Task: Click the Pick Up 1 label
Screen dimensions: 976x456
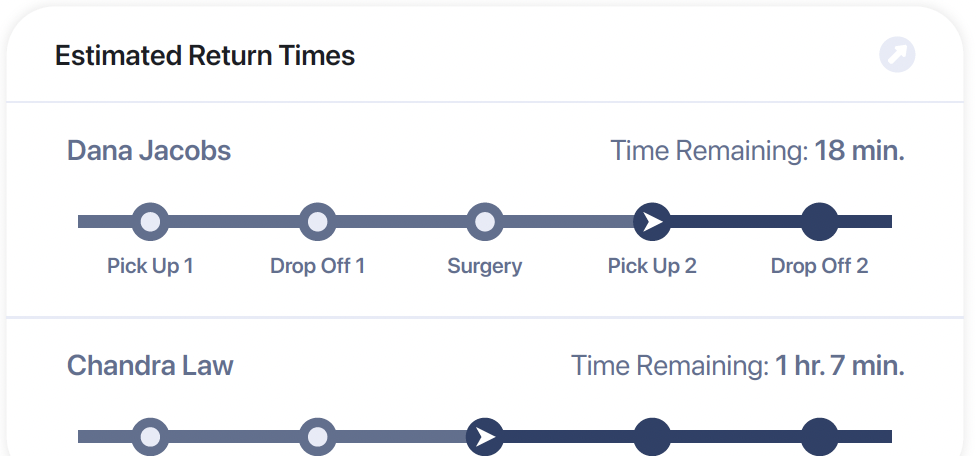Action: point(150,266)
